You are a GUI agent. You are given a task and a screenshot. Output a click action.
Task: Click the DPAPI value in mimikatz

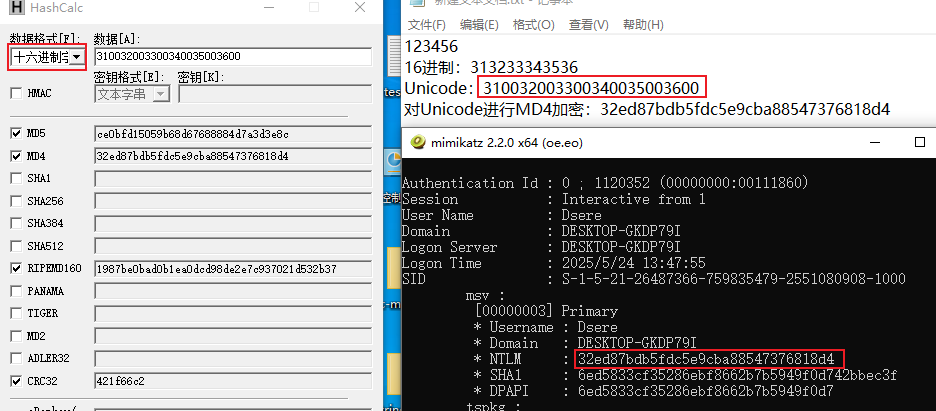tap(706, 391)
